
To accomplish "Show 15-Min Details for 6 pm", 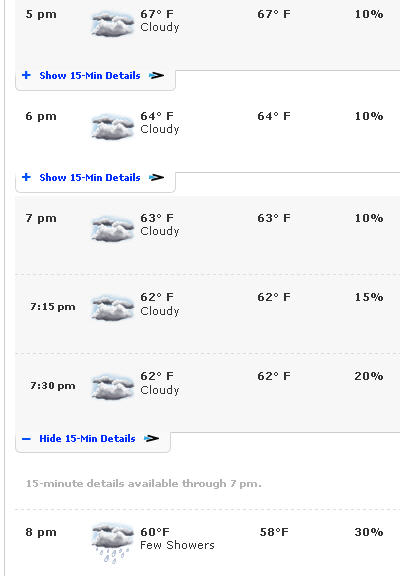I will (x=90, y=177).
